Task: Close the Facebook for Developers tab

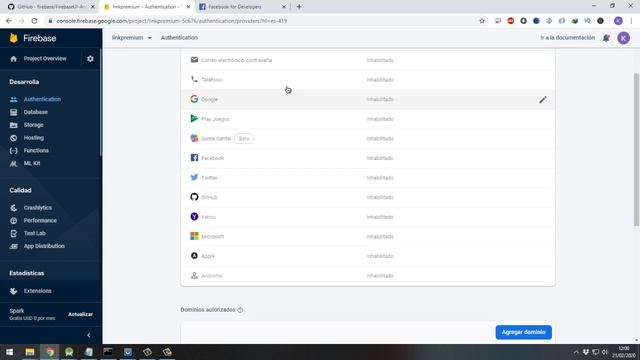Action: click(284, 7)
